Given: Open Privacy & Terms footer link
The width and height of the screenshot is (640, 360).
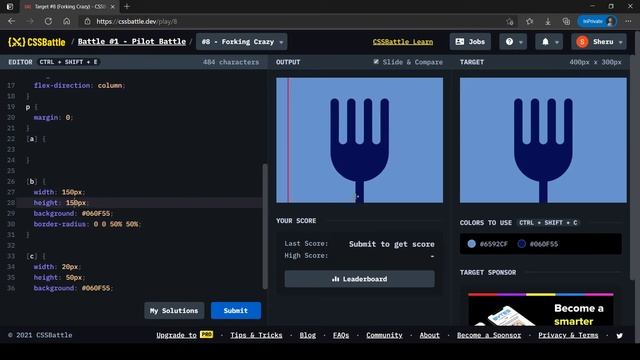Looking at the screenshot, I should point(568,335).
